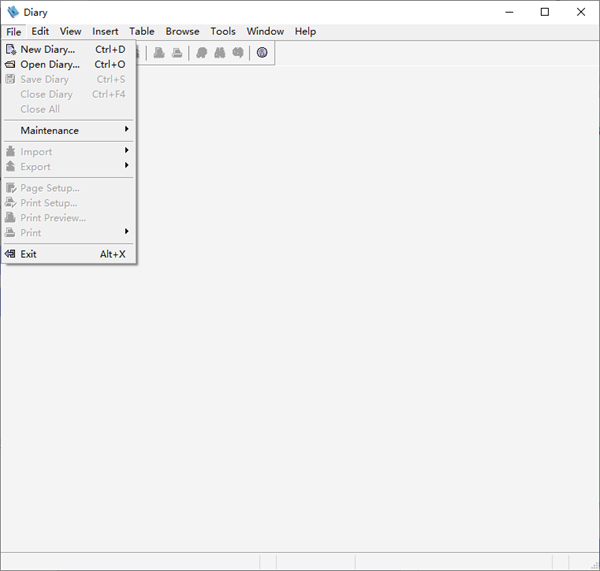Click toolbar icon immediately left of printer

158,53
